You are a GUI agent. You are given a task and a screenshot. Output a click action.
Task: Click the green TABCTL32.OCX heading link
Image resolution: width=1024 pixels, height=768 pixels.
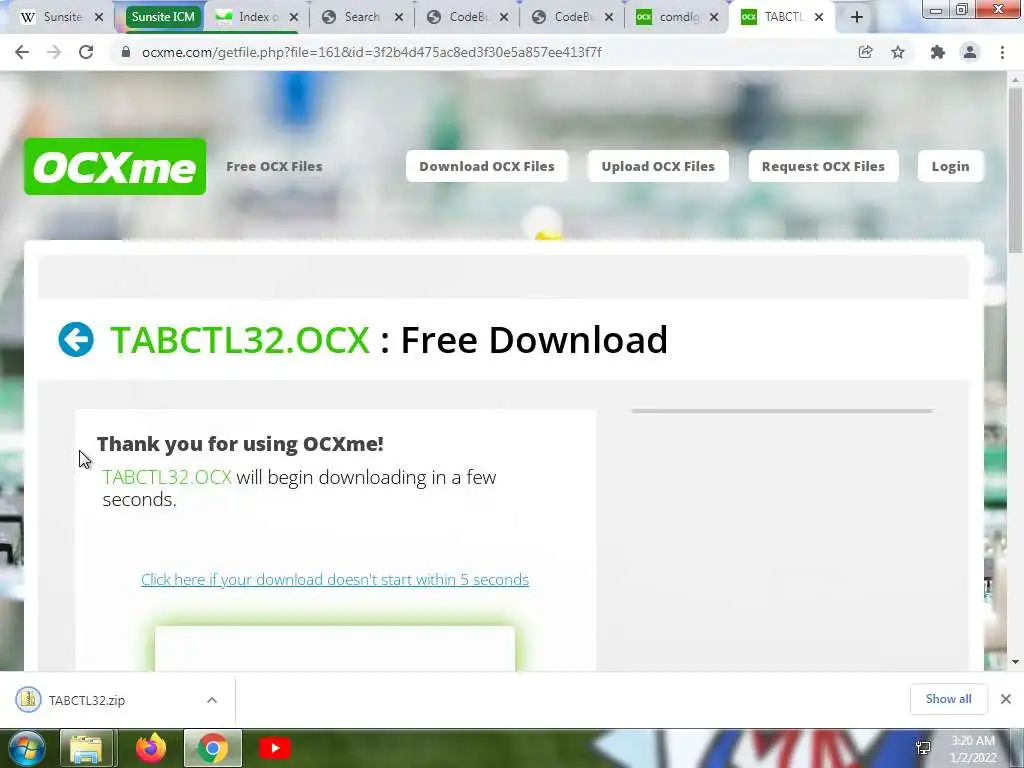(240, 340)
